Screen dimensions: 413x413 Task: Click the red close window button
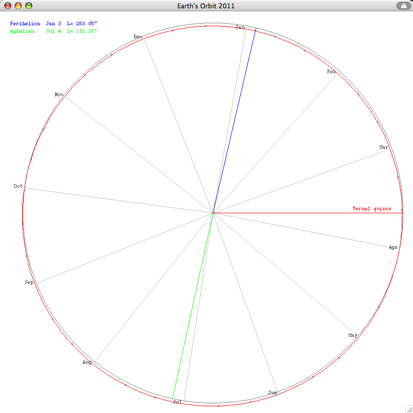coord(8,6)
